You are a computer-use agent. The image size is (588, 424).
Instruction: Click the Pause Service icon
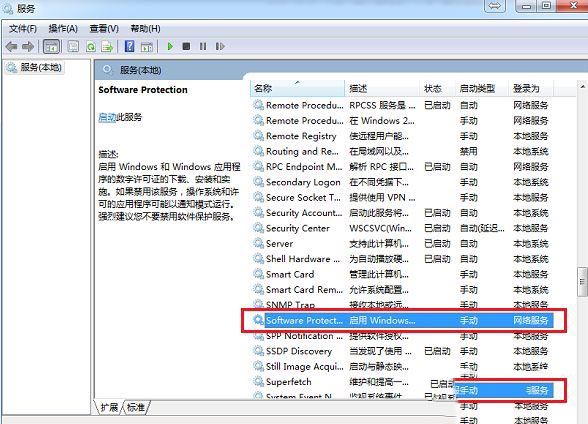(x=203, y=46)
